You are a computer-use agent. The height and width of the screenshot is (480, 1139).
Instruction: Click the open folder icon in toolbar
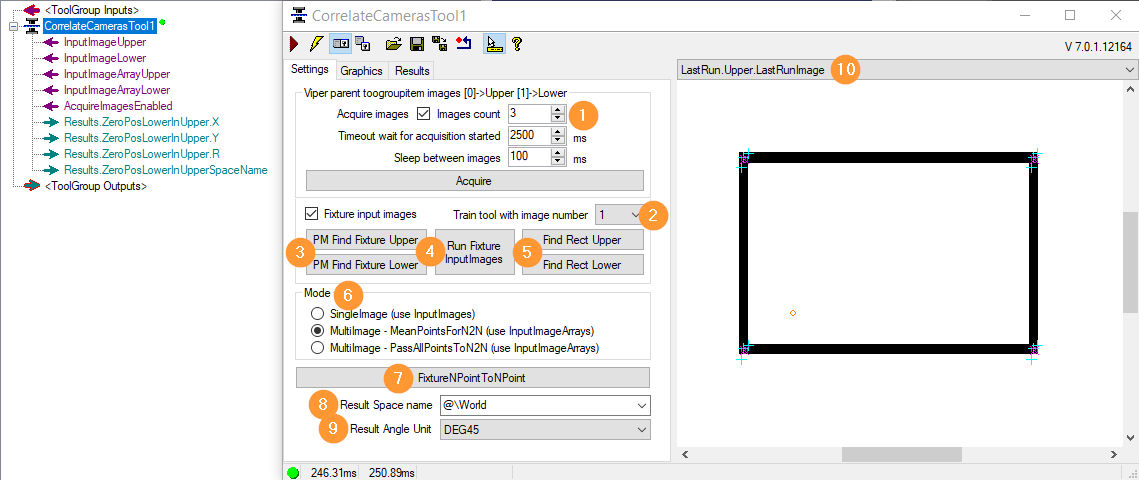pyautogui.click(x=393, y=44)
